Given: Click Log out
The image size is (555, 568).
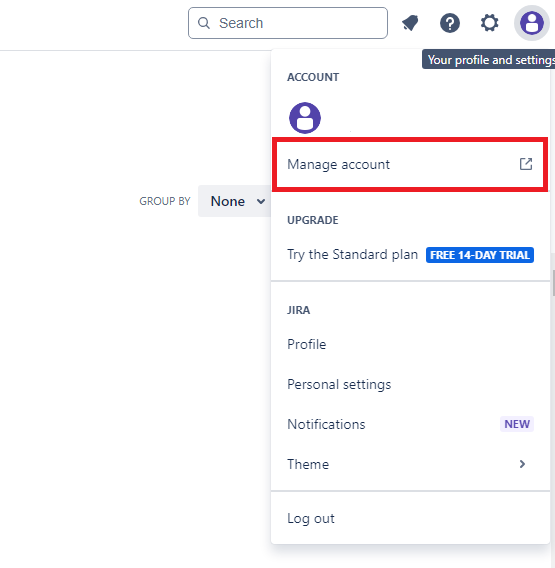Looking at the screenshot, I should click(x=410, y=518).
